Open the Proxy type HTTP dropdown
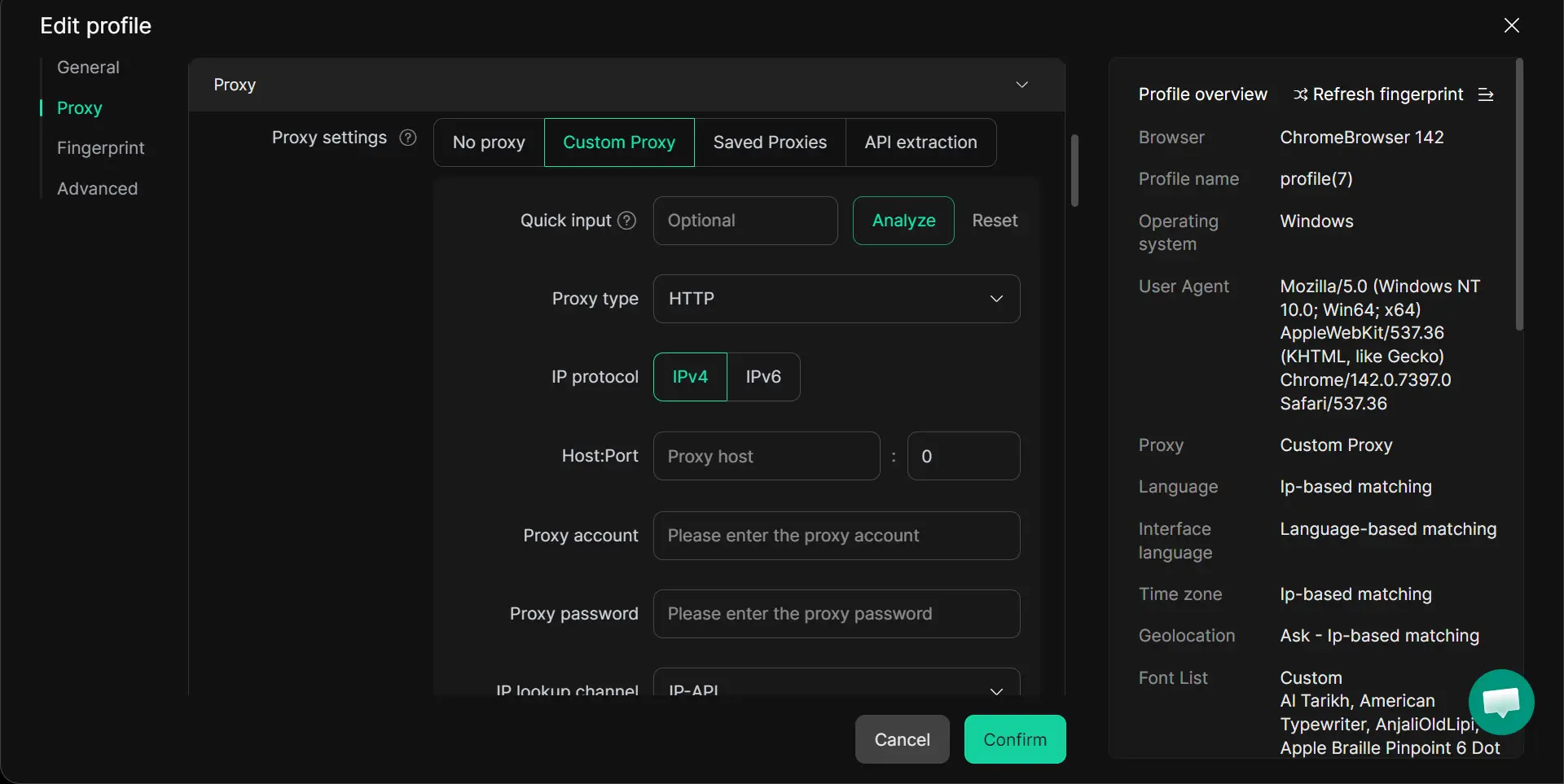Viewport: 1564px width, 784px height. (836, 299)
